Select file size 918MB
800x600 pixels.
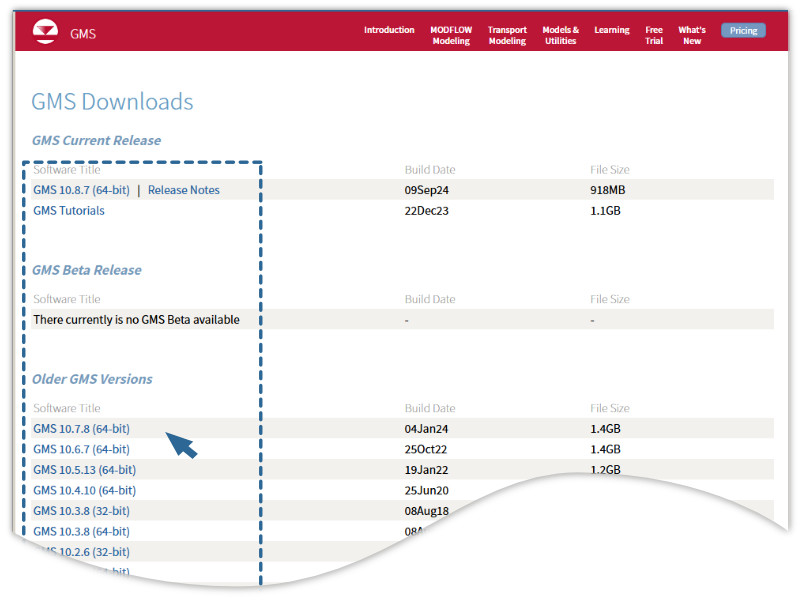click(608, 190)
